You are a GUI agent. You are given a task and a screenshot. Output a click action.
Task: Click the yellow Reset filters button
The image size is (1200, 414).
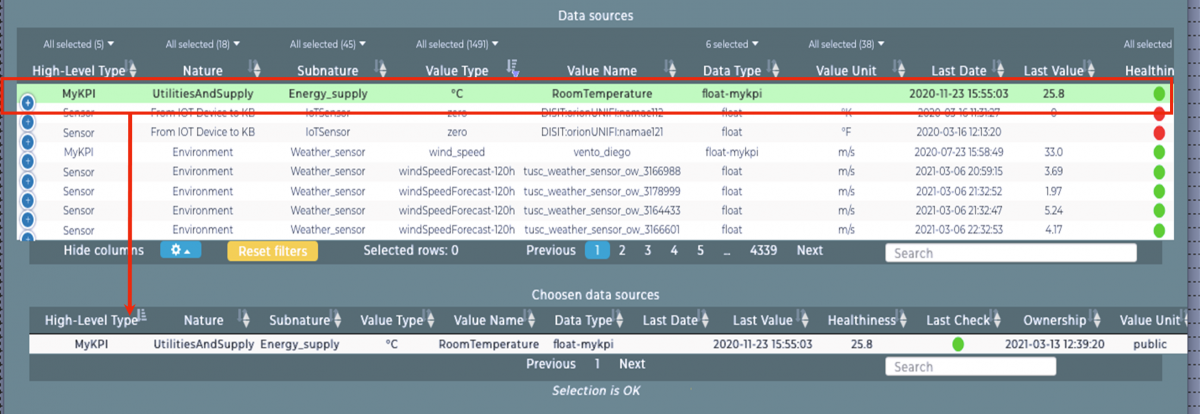tap(272, 251)
